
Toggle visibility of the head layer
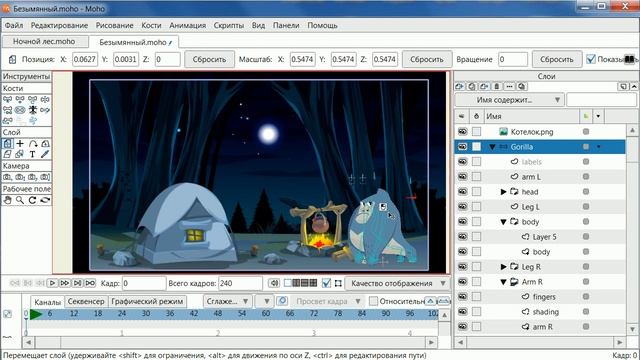coord(462,192)
